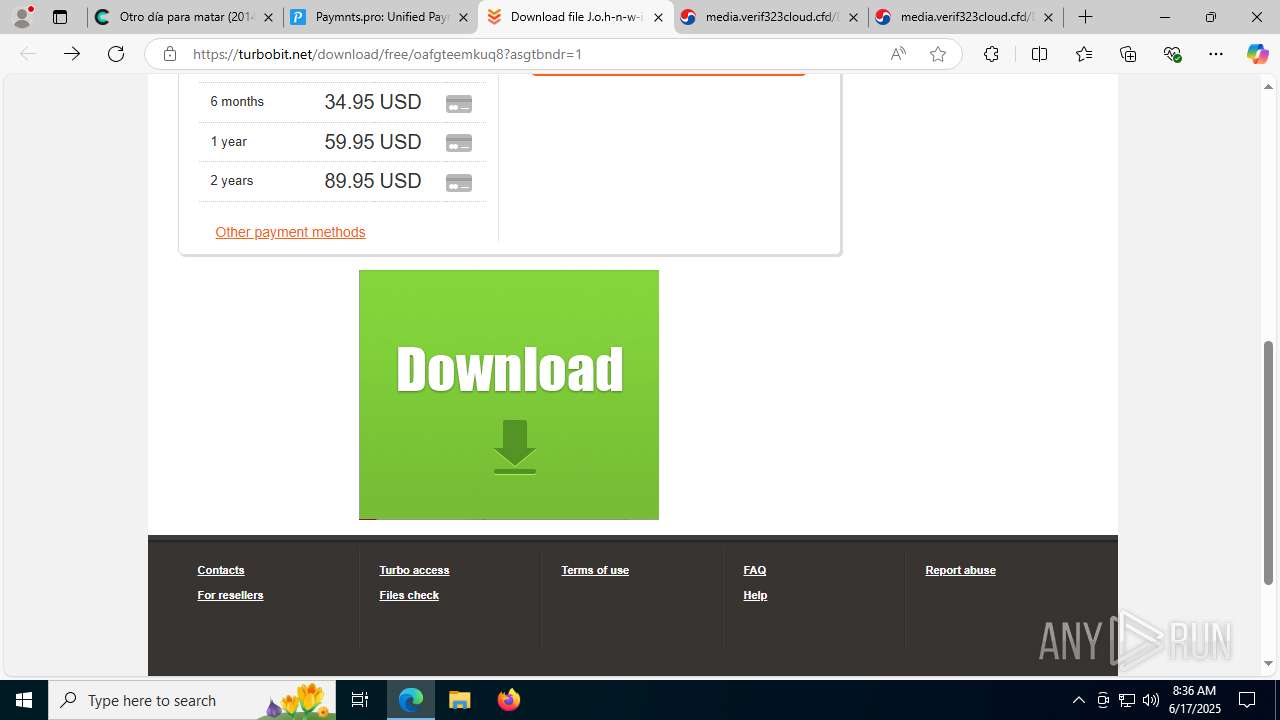This screenshot has height=720, width=1280.
Task: Open Firefox from the taskbar
Action: [508, 700]
